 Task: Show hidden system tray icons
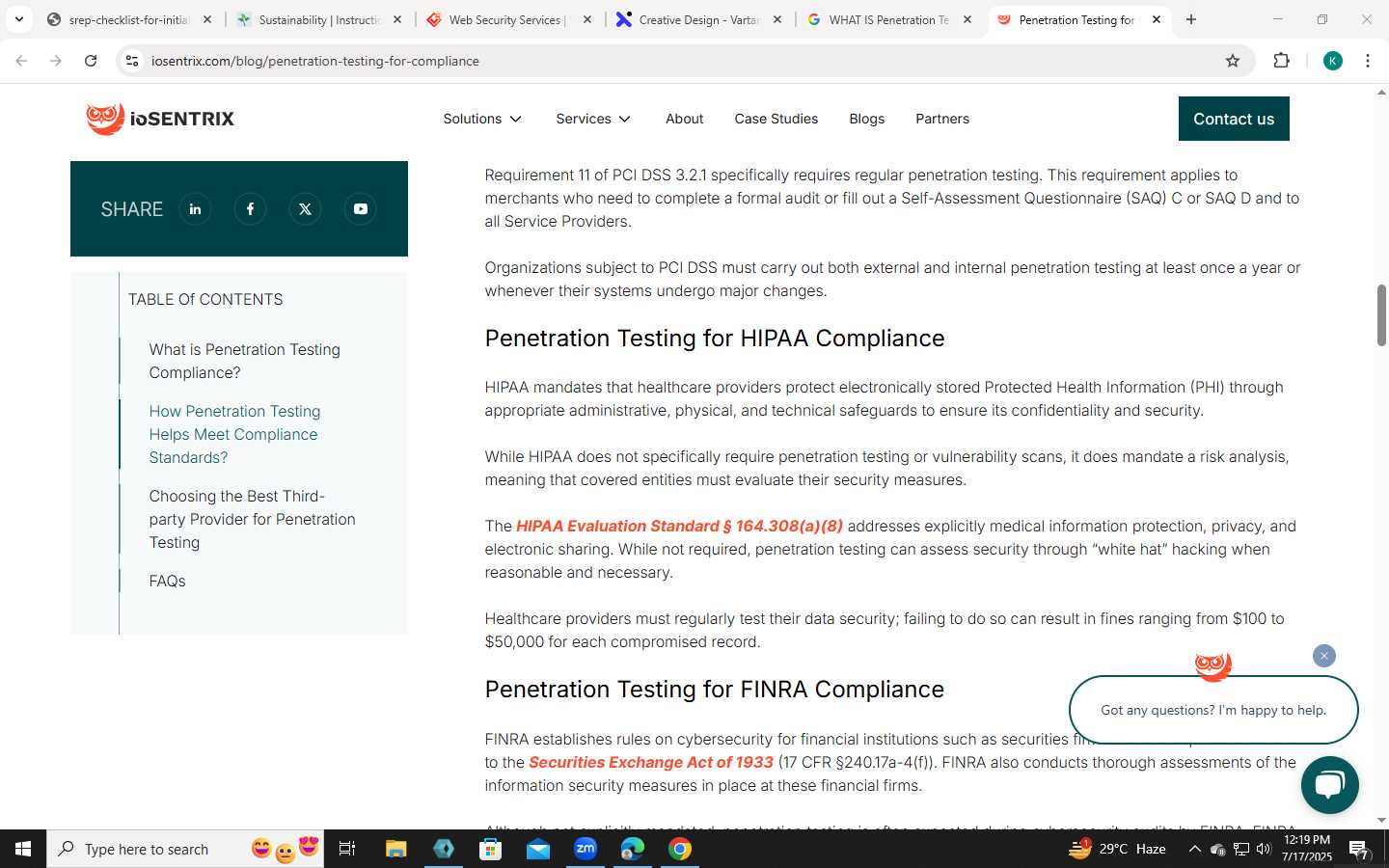[1194, 849]
